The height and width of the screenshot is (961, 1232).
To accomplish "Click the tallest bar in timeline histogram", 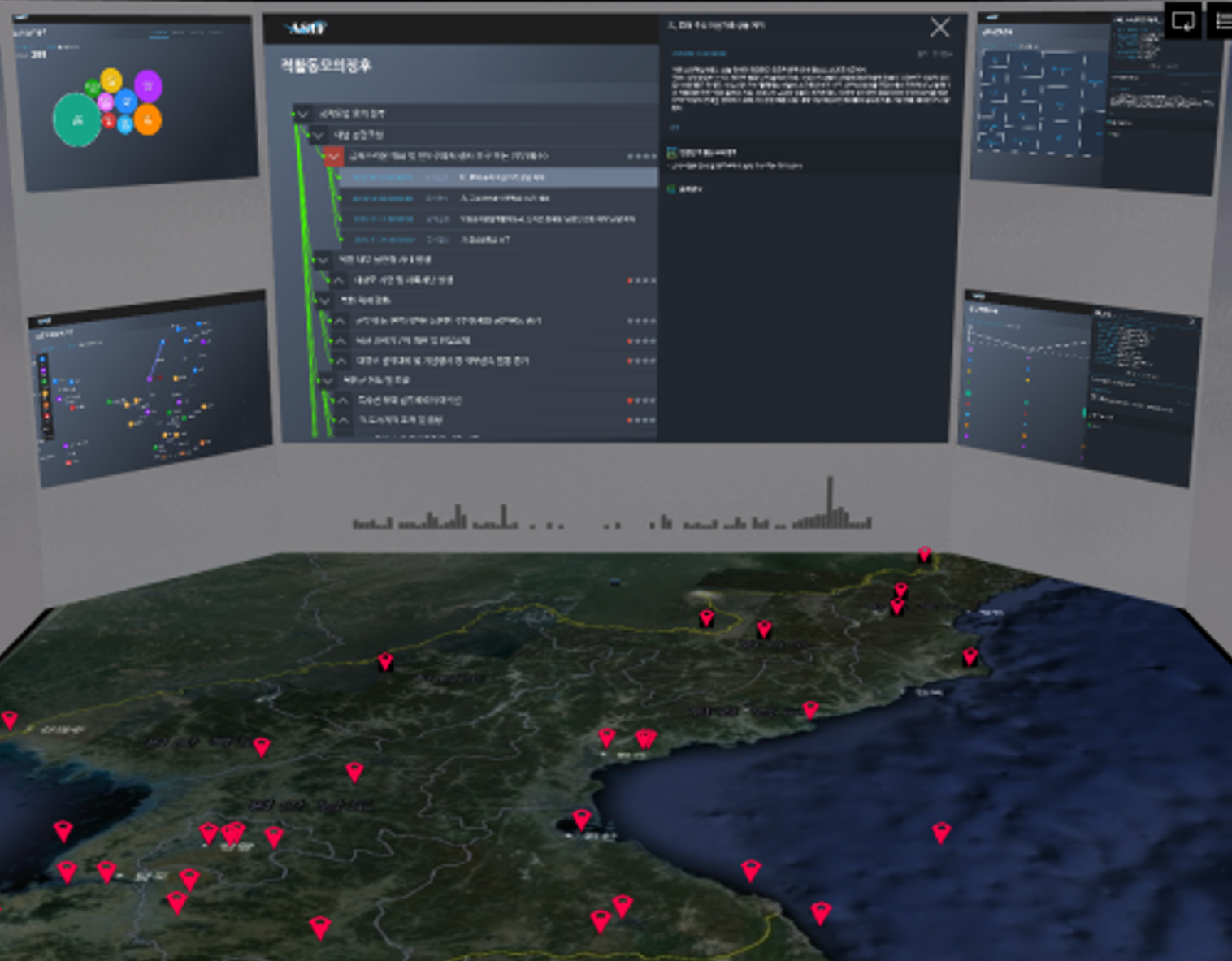I will [x=830, y=502].
